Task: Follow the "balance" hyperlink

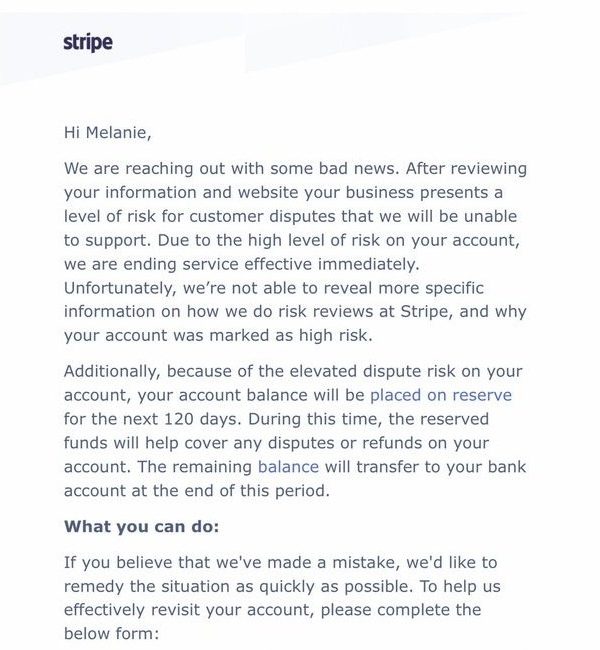Action: (288, 467)
